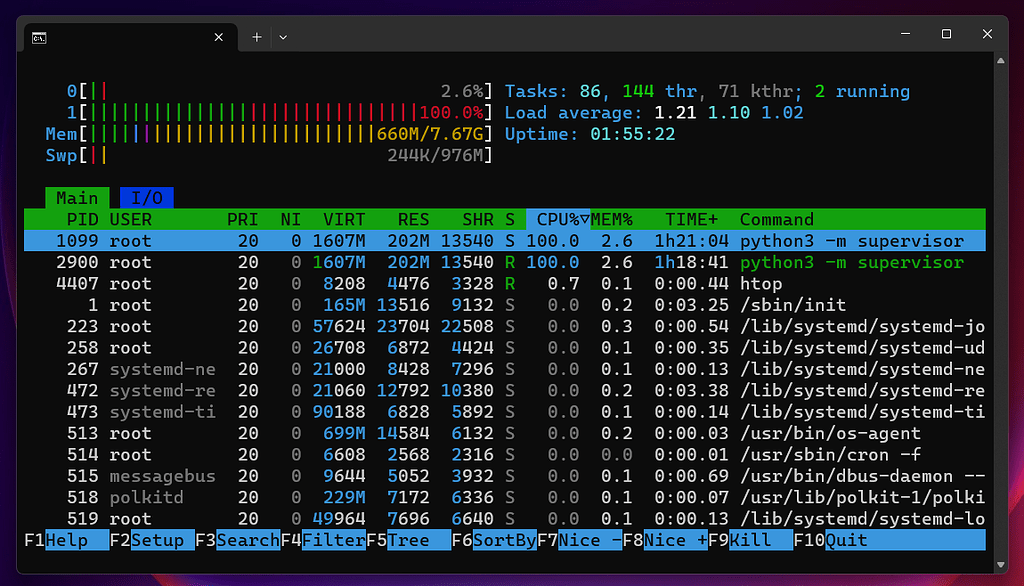Click the PID column header
Image resolution: width=1024 pixels, height=586 pixels.
click(82, 219)
